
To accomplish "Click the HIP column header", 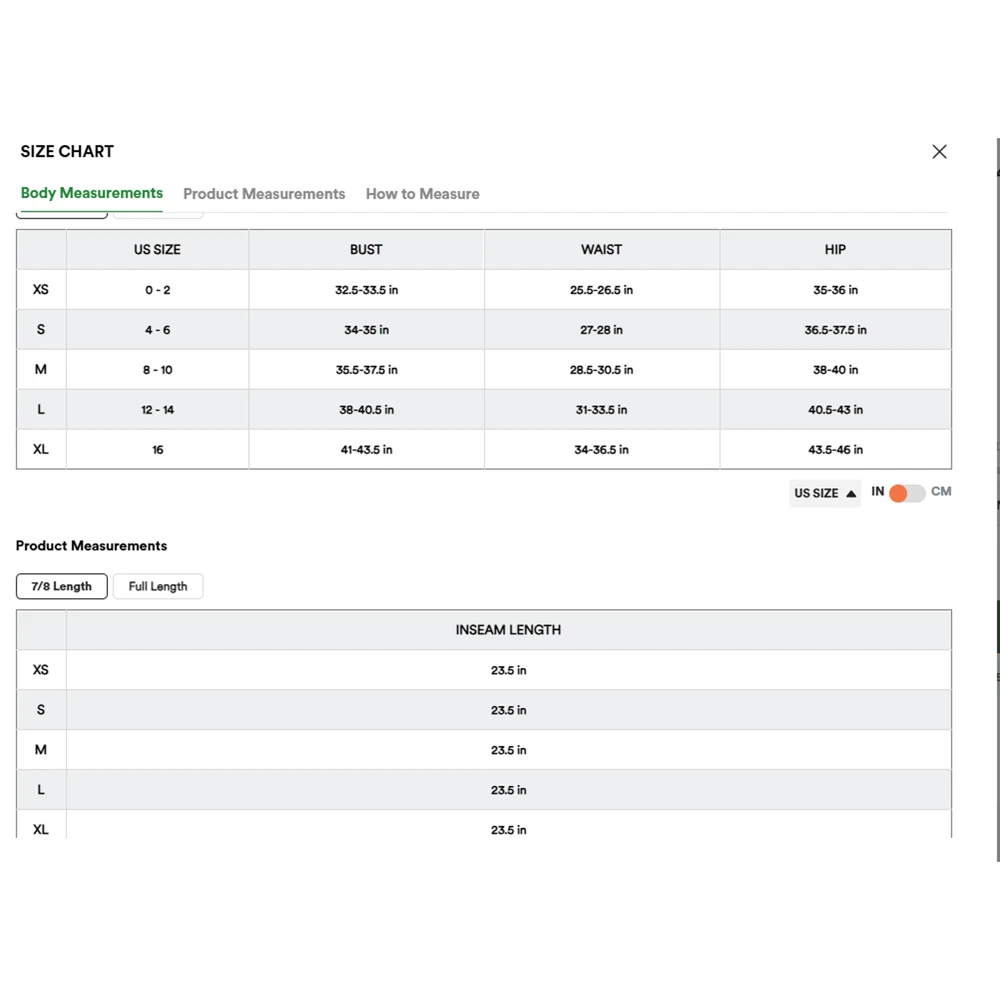I will coord(835,250).
